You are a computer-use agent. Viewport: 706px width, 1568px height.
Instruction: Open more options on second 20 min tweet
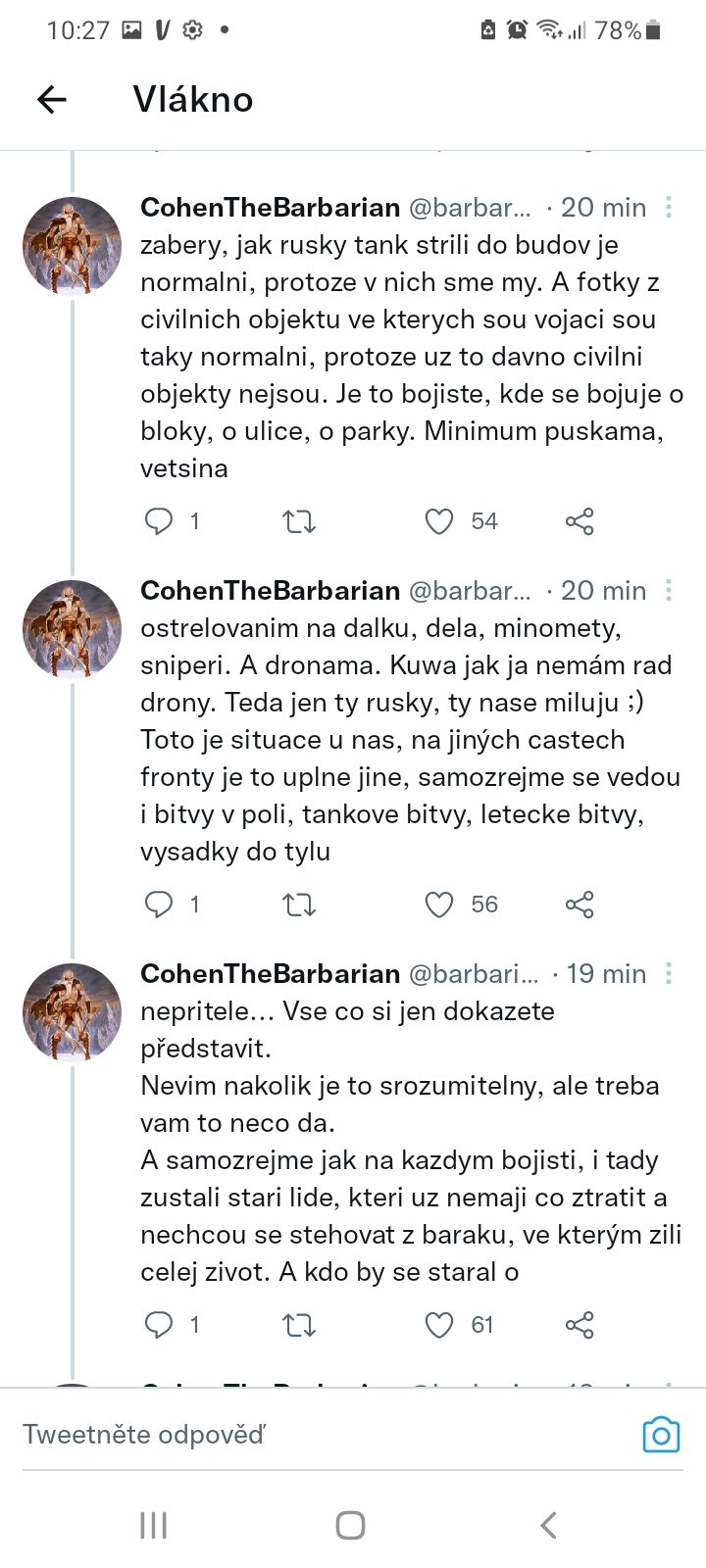pyautogui.click(x=669, y=590)
